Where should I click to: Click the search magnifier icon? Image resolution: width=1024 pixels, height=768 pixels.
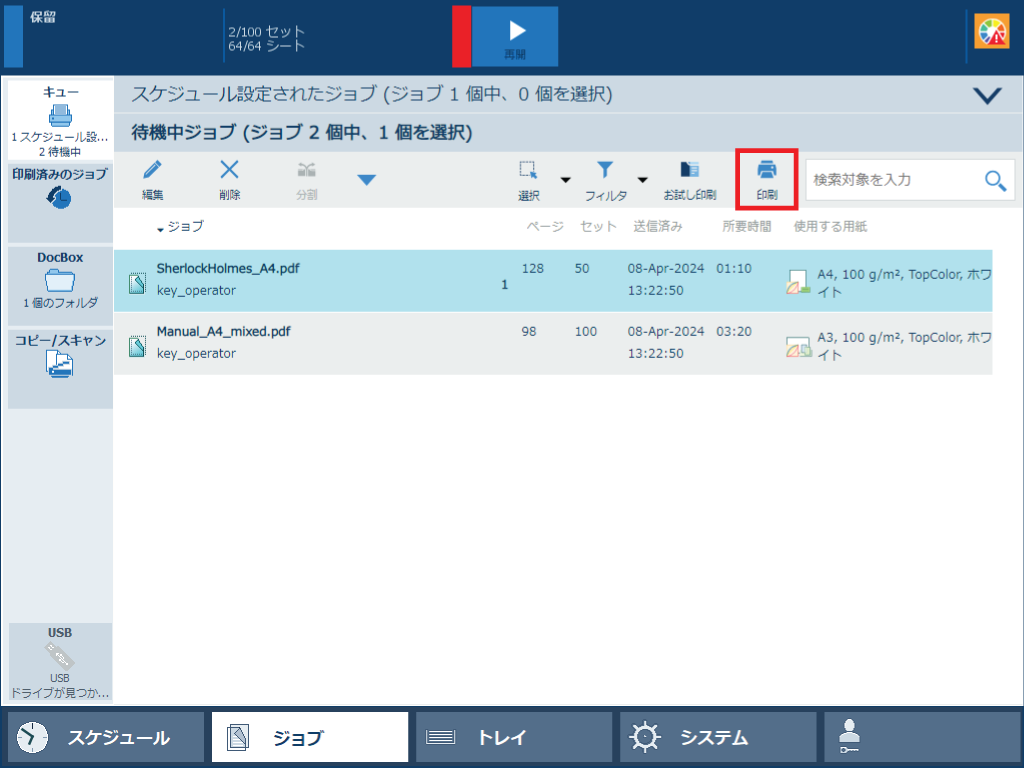pos(994,180)
